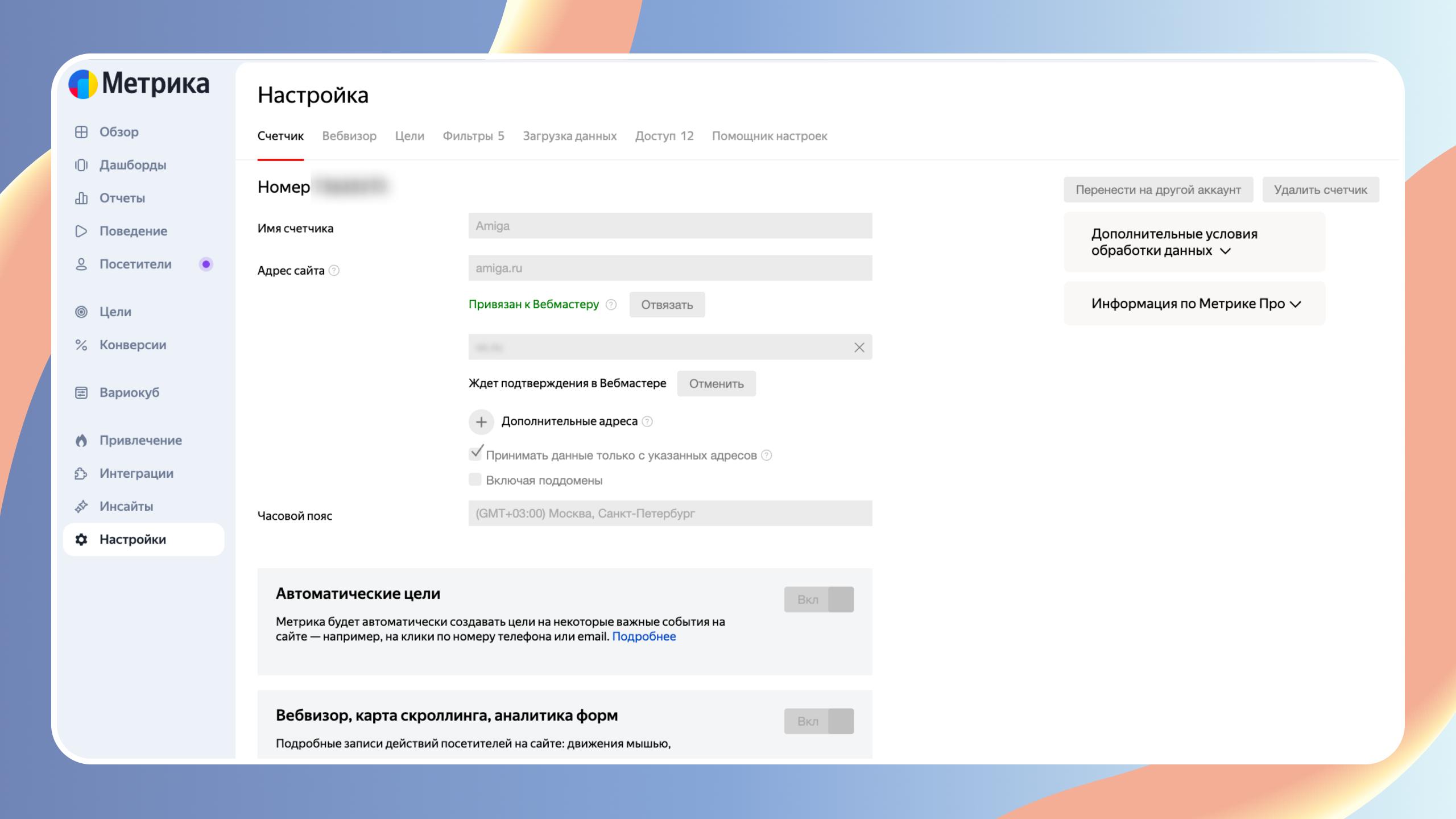1456x819 pixels.
Task: Clear the second site address field
Action: pos(859,348)
